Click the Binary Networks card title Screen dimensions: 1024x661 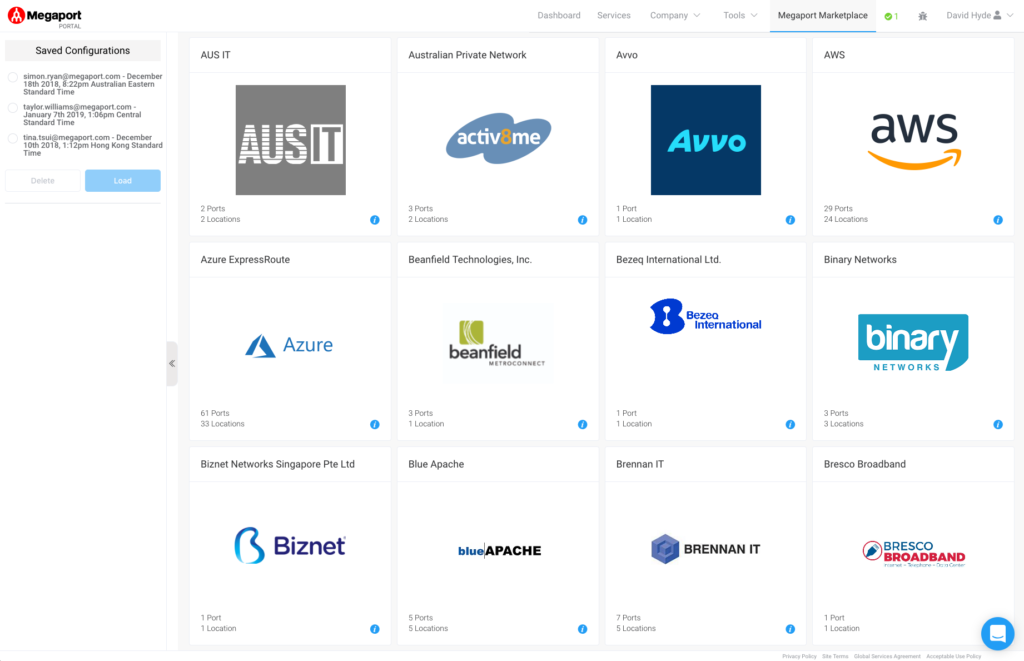[x=860, y=260]
